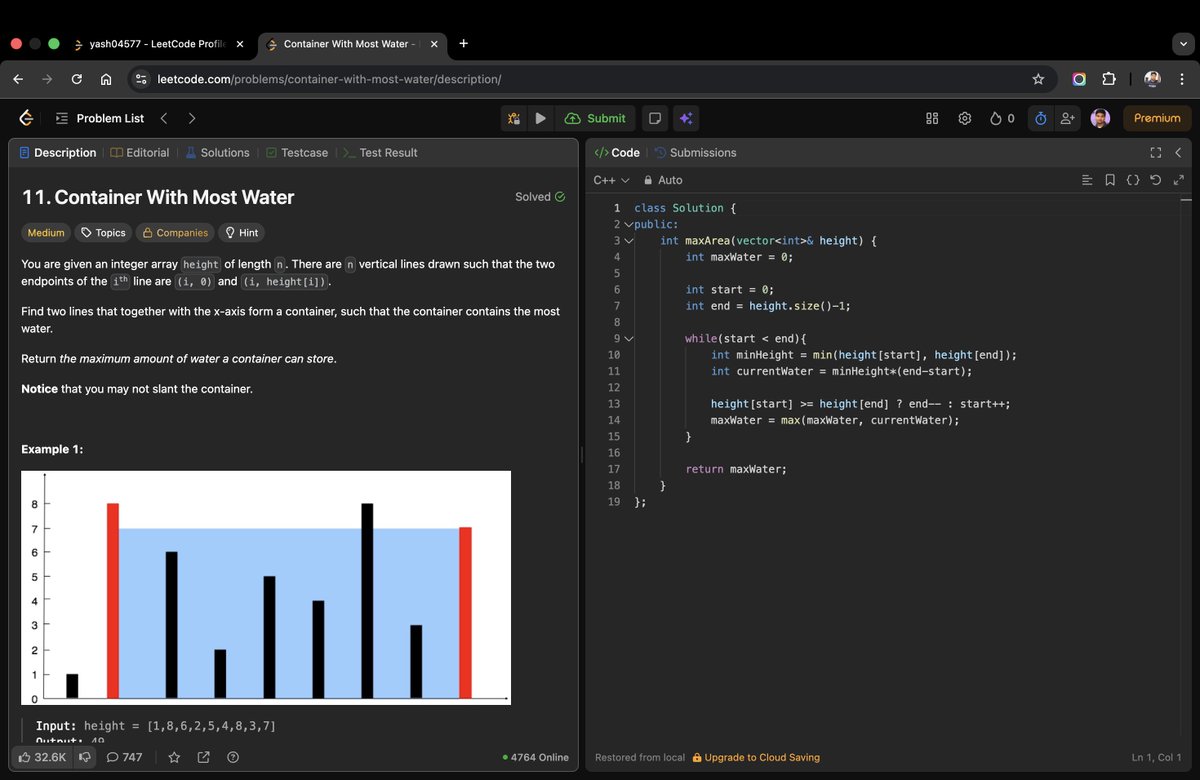Open the C++ language dropdown
The image size is (1200, 780).
611,180
